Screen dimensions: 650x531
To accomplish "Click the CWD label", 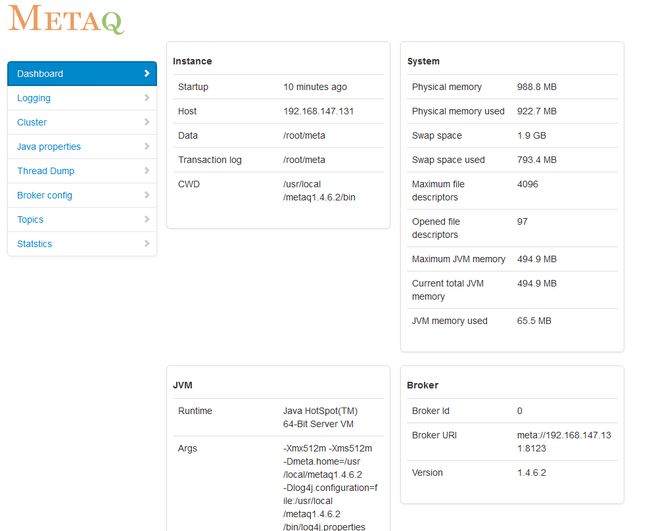I will (x=189, y=184).
